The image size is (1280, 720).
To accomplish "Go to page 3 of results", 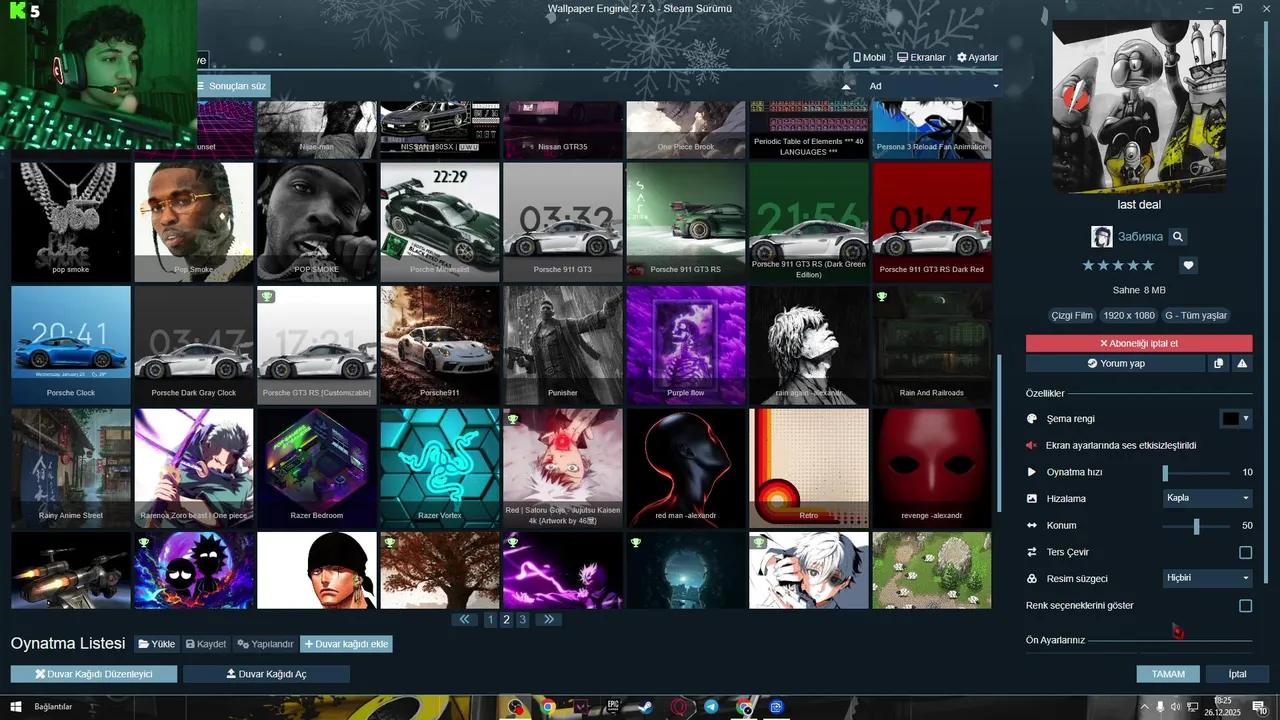I will [x=522, y=620].
